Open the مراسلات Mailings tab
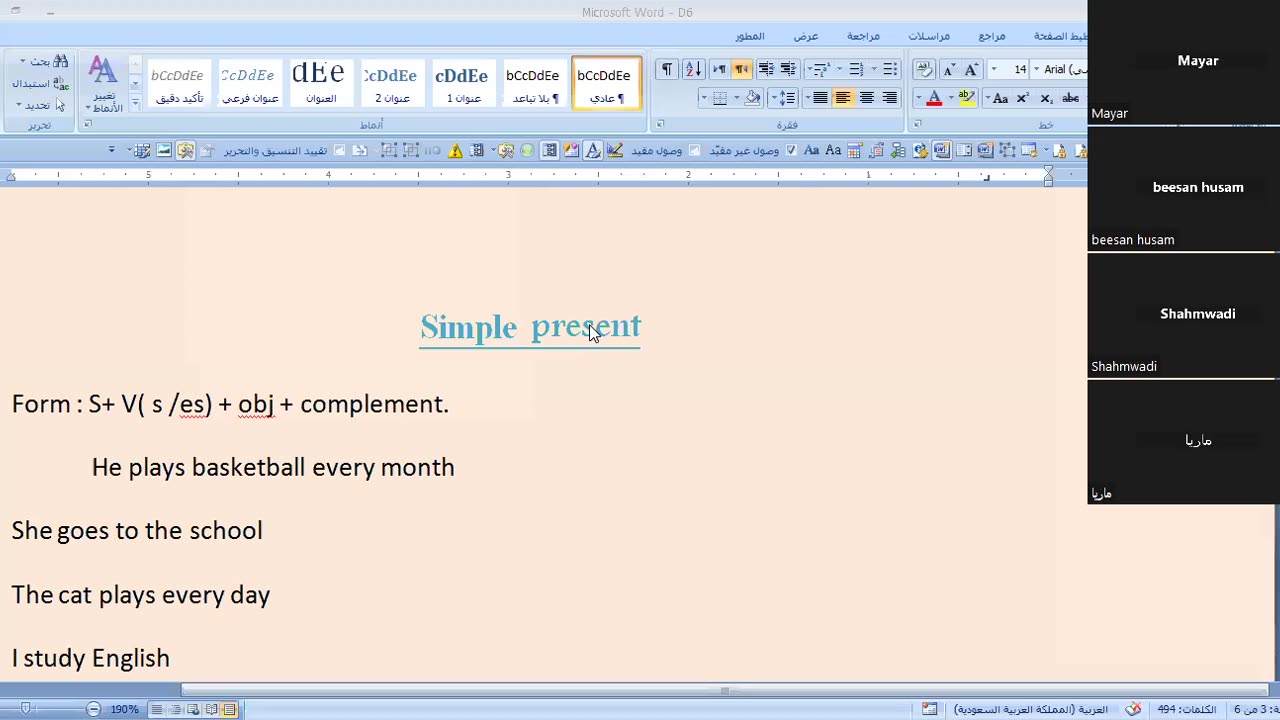The image size is (1280, 720). pyautogui.click(x=929, y=36)
